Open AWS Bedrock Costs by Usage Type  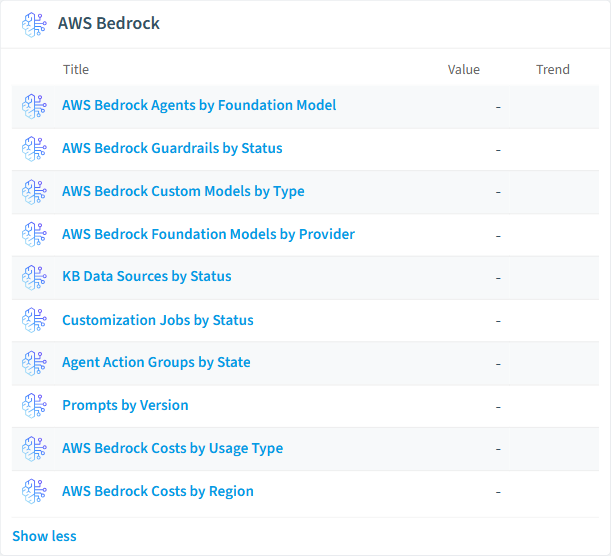(173, 448)
